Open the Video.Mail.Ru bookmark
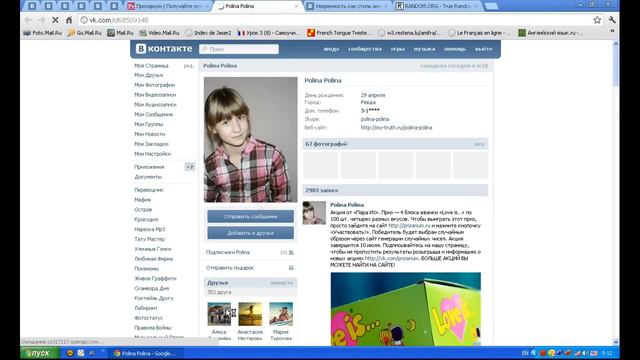This screenshot has height=360, width=640. 159,33
